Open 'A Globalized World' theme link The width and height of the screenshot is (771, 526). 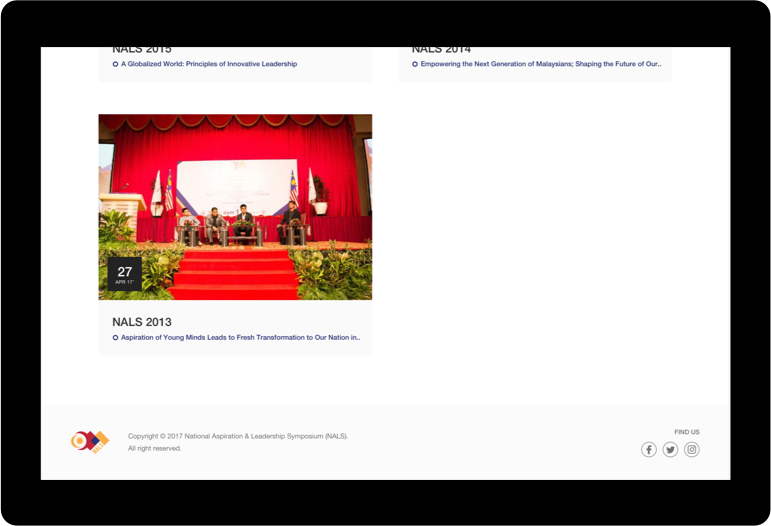(x=209, y=64)
